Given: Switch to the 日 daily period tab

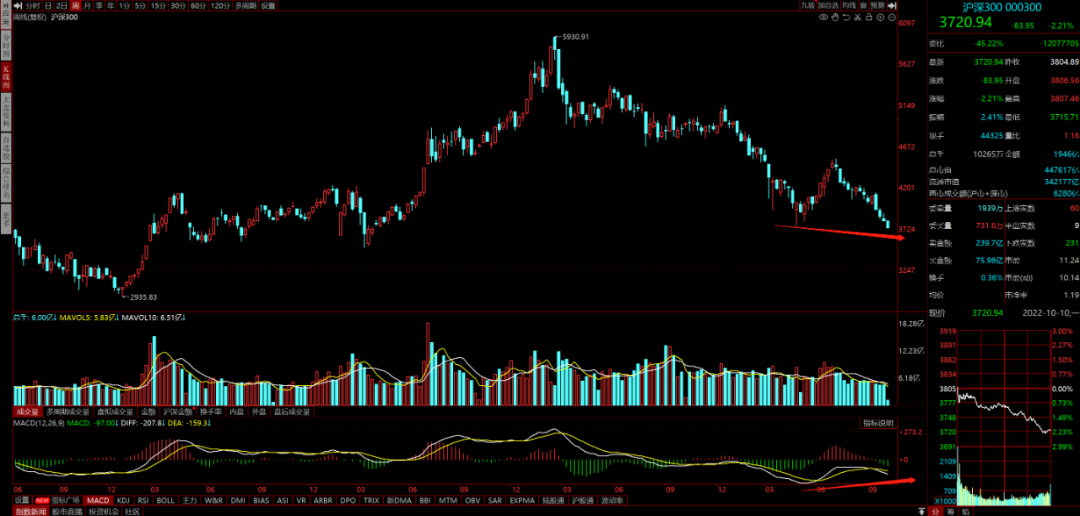Looking at the screenshot, I should tap(47, 5).
